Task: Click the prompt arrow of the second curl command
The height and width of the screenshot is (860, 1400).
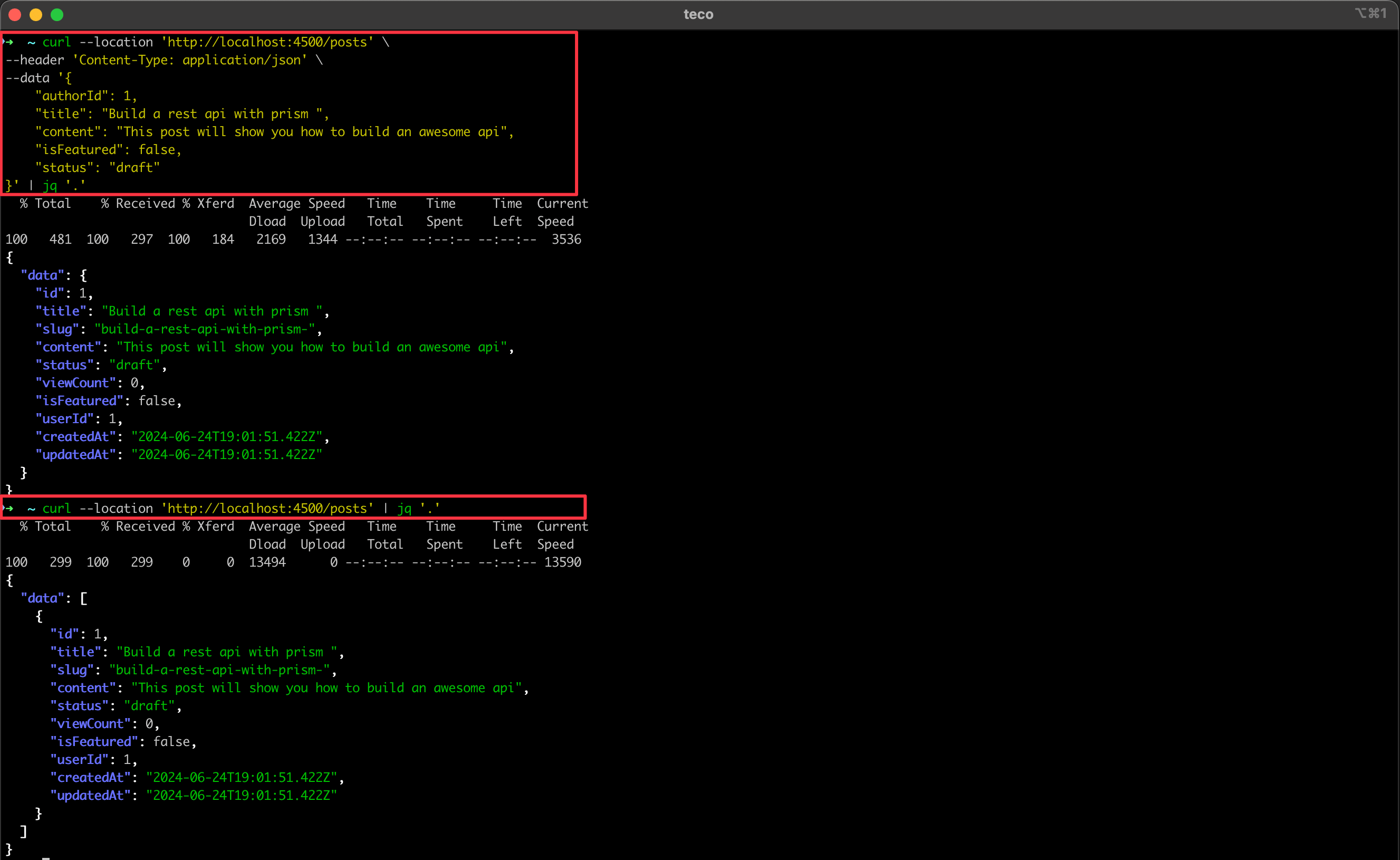Action: point(8,508)
